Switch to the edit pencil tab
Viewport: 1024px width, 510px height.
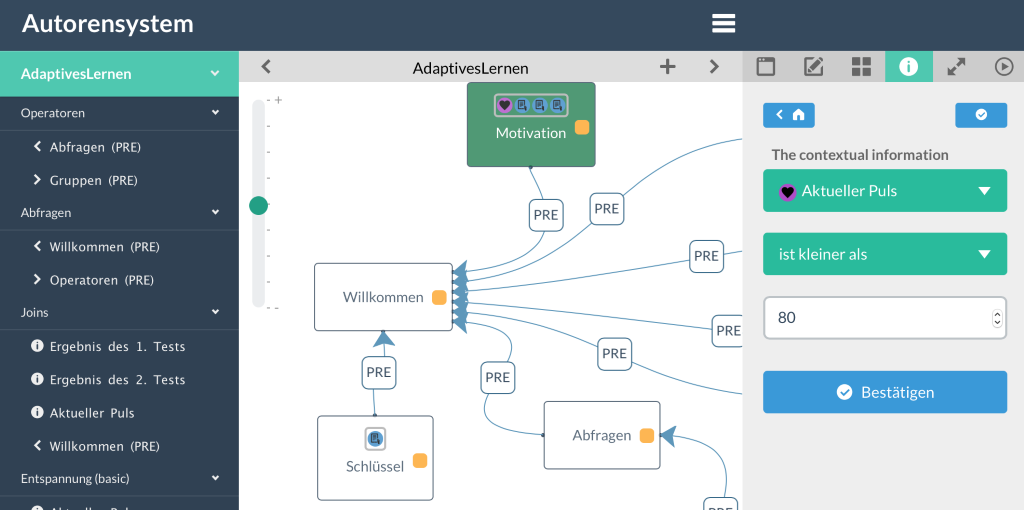click(x=814, y=67)
